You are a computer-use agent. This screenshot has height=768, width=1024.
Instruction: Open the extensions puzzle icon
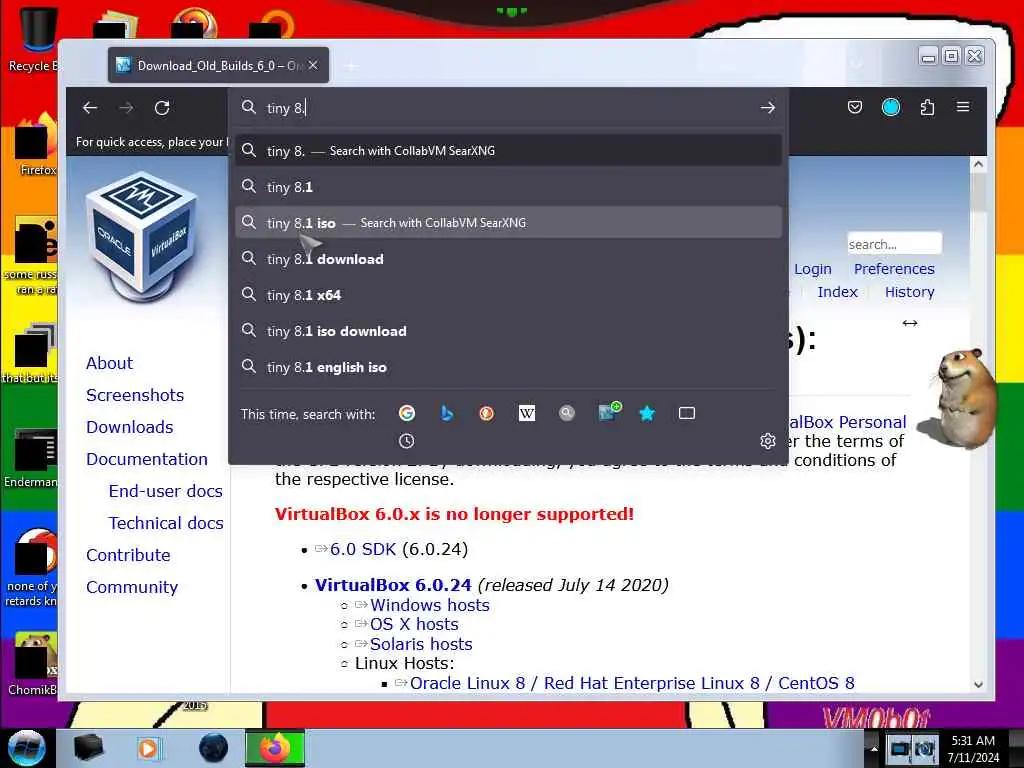(927, 107)
